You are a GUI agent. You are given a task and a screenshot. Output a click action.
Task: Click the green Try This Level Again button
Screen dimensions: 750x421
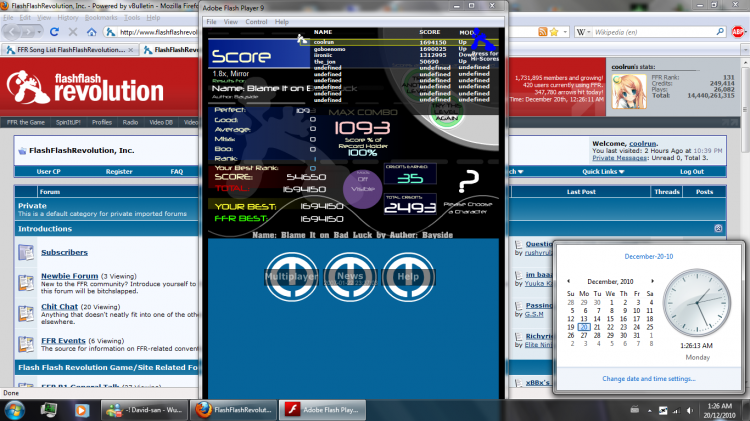tap(447, 112)
